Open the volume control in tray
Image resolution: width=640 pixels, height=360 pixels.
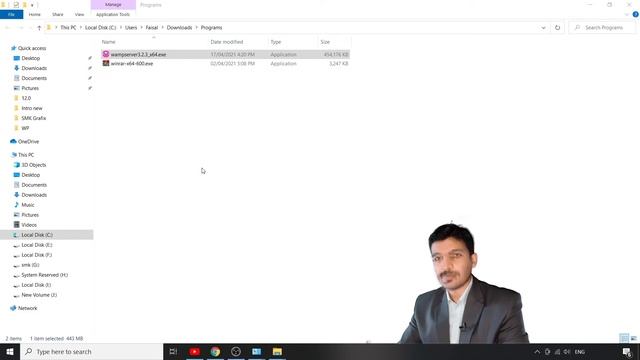tap(567, 352)
